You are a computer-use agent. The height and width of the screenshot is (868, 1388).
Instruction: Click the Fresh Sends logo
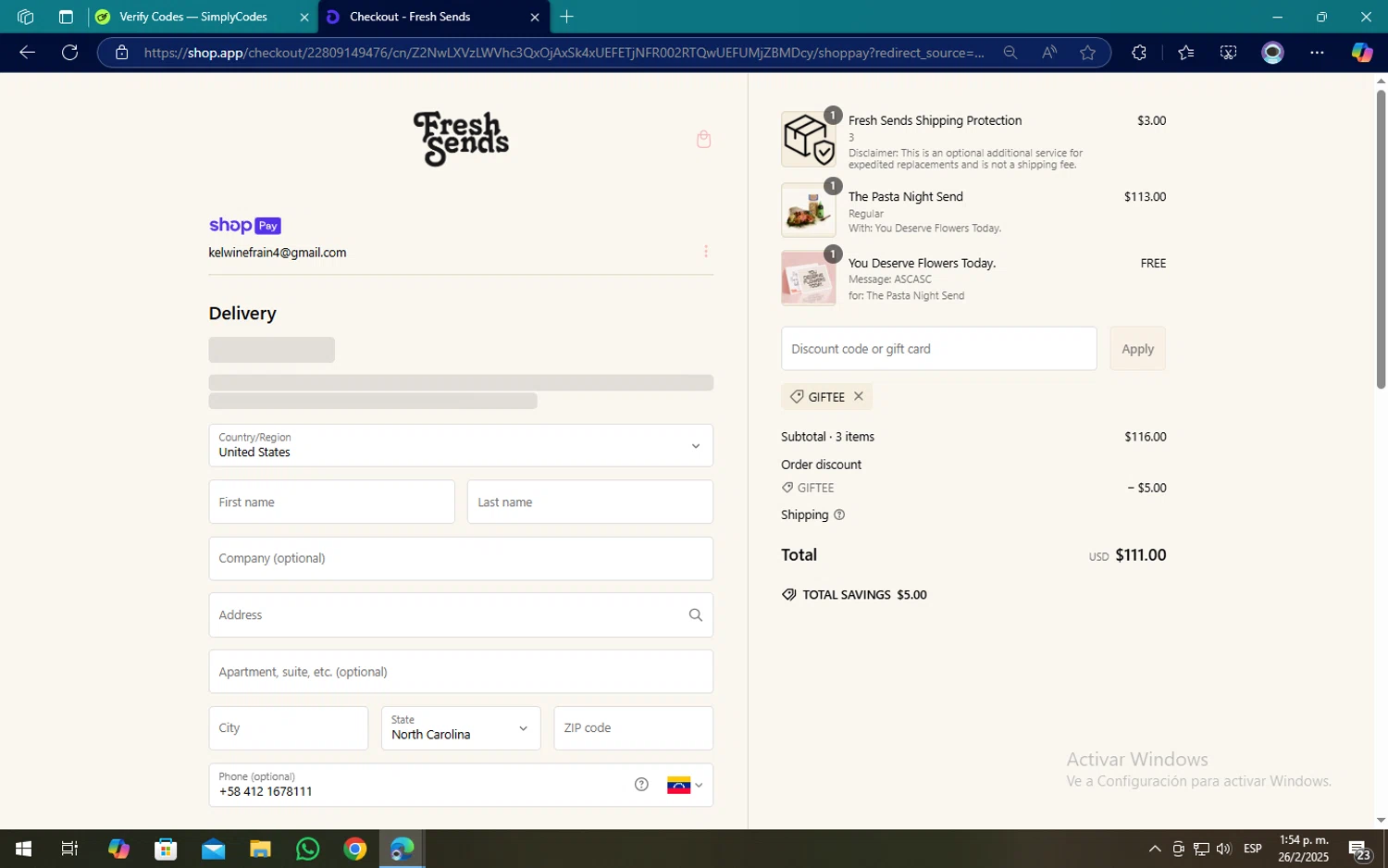click(461, 139)
